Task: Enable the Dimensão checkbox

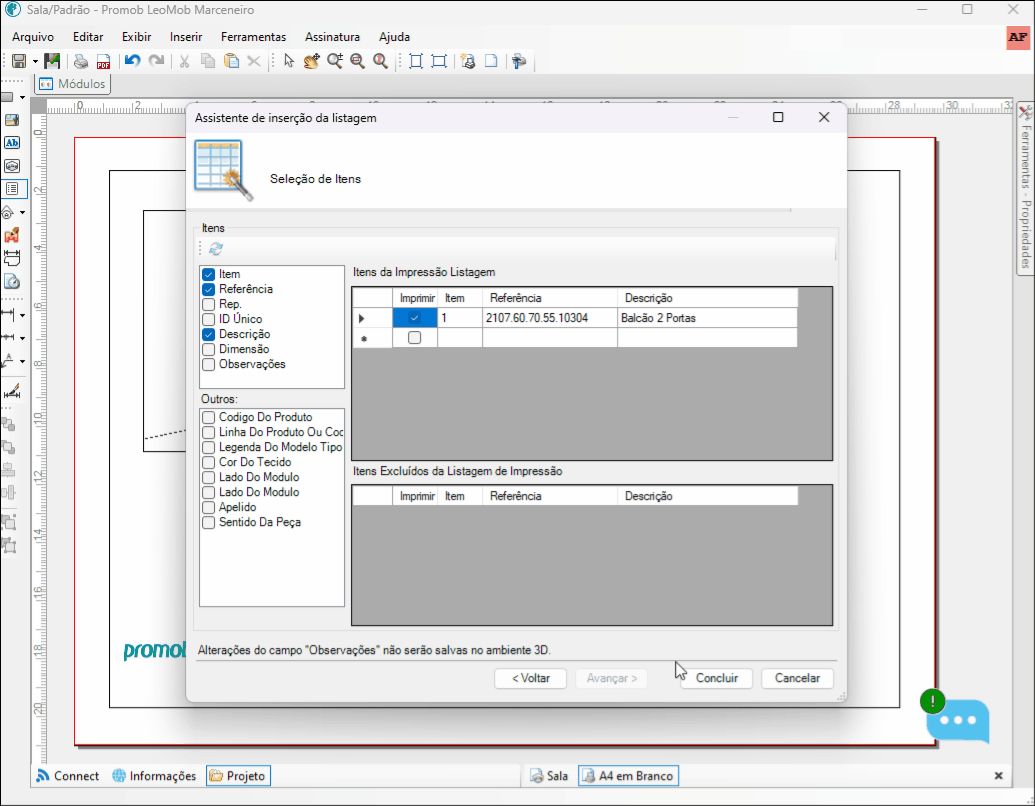Action: tap(209, 349)
